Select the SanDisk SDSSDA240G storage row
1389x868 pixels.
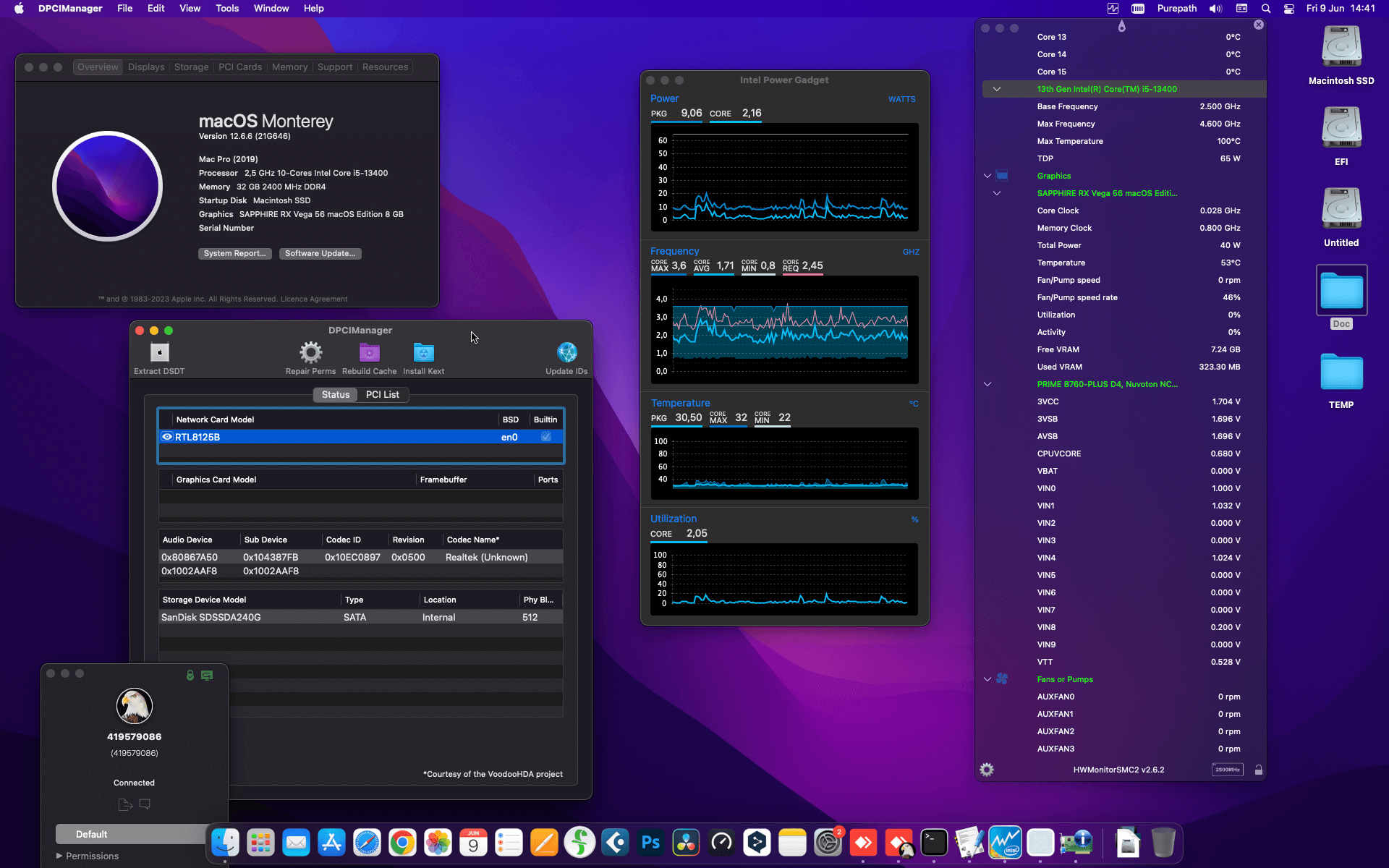360,617
